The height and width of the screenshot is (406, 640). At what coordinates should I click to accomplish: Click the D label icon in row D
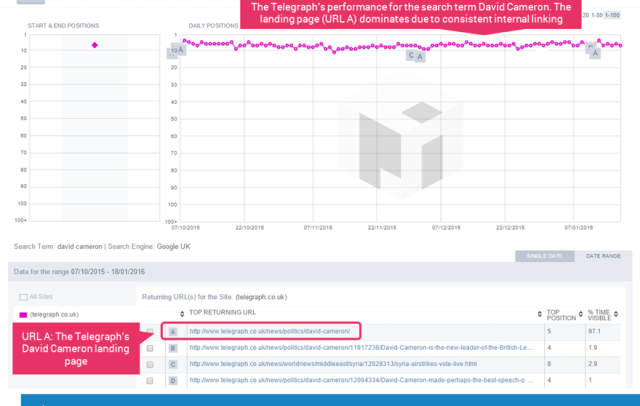tap(173, 381)
